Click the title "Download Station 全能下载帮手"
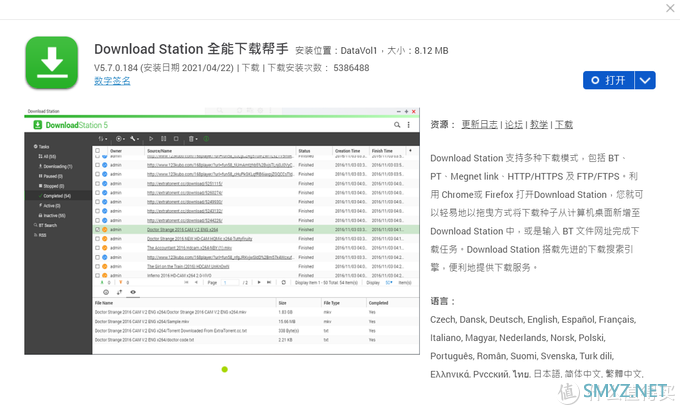 (191, 49)
